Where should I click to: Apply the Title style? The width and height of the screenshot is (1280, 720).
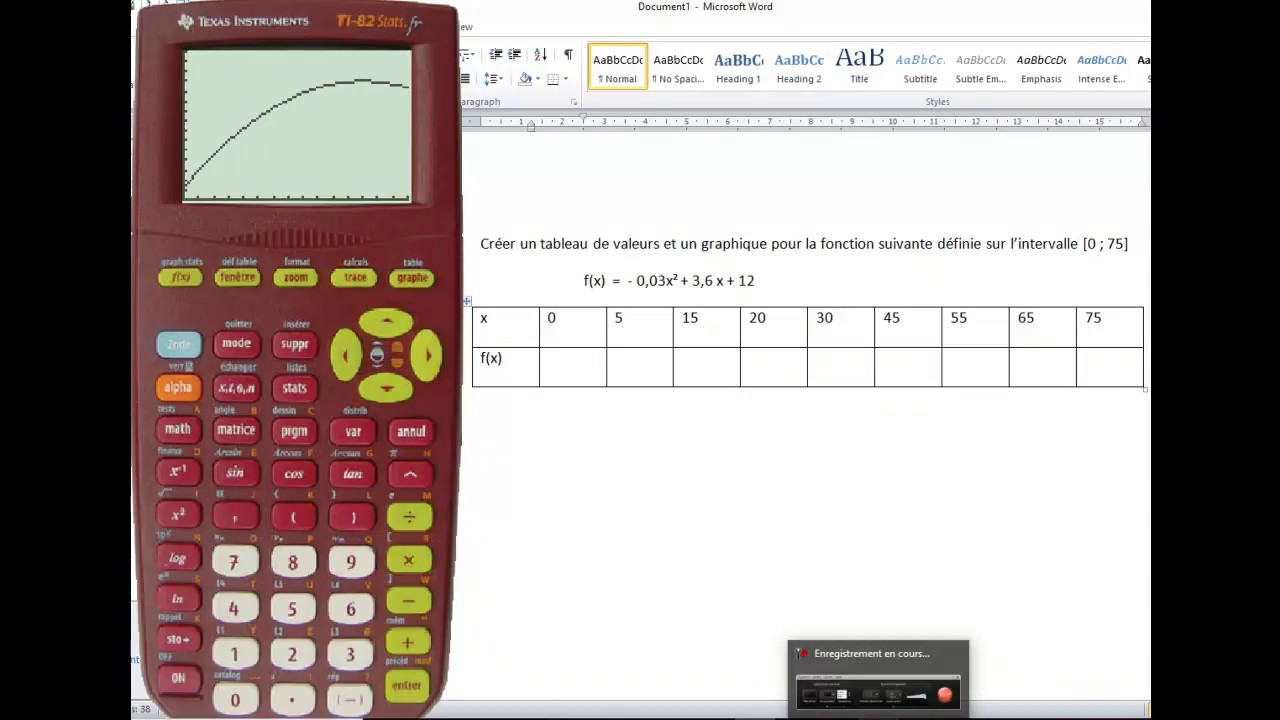click(x=859, y=66)
